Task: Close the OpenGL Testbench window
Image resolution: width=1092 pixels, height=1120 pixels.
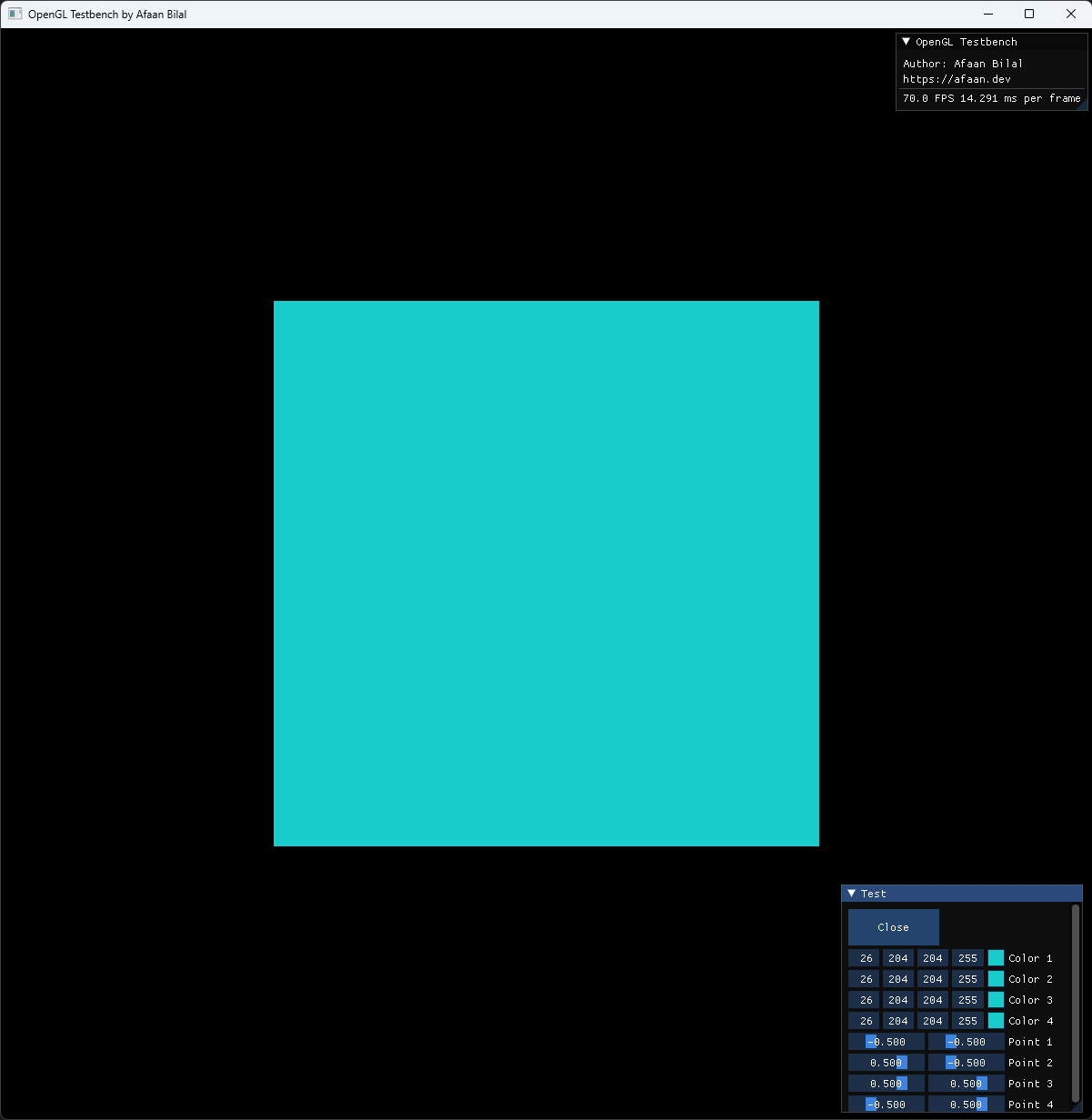Action: (1071, 14)
